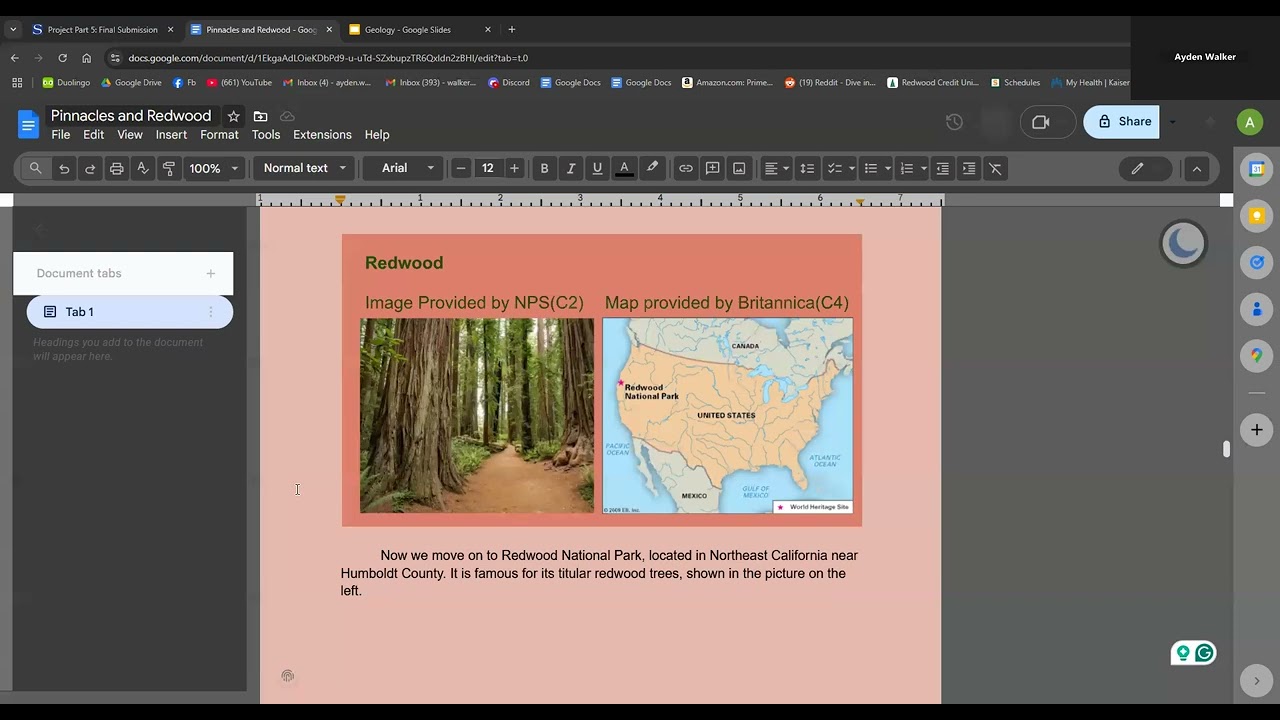Move document using folder icon
Screen dimensions: 1280x720
click(261, 116)
